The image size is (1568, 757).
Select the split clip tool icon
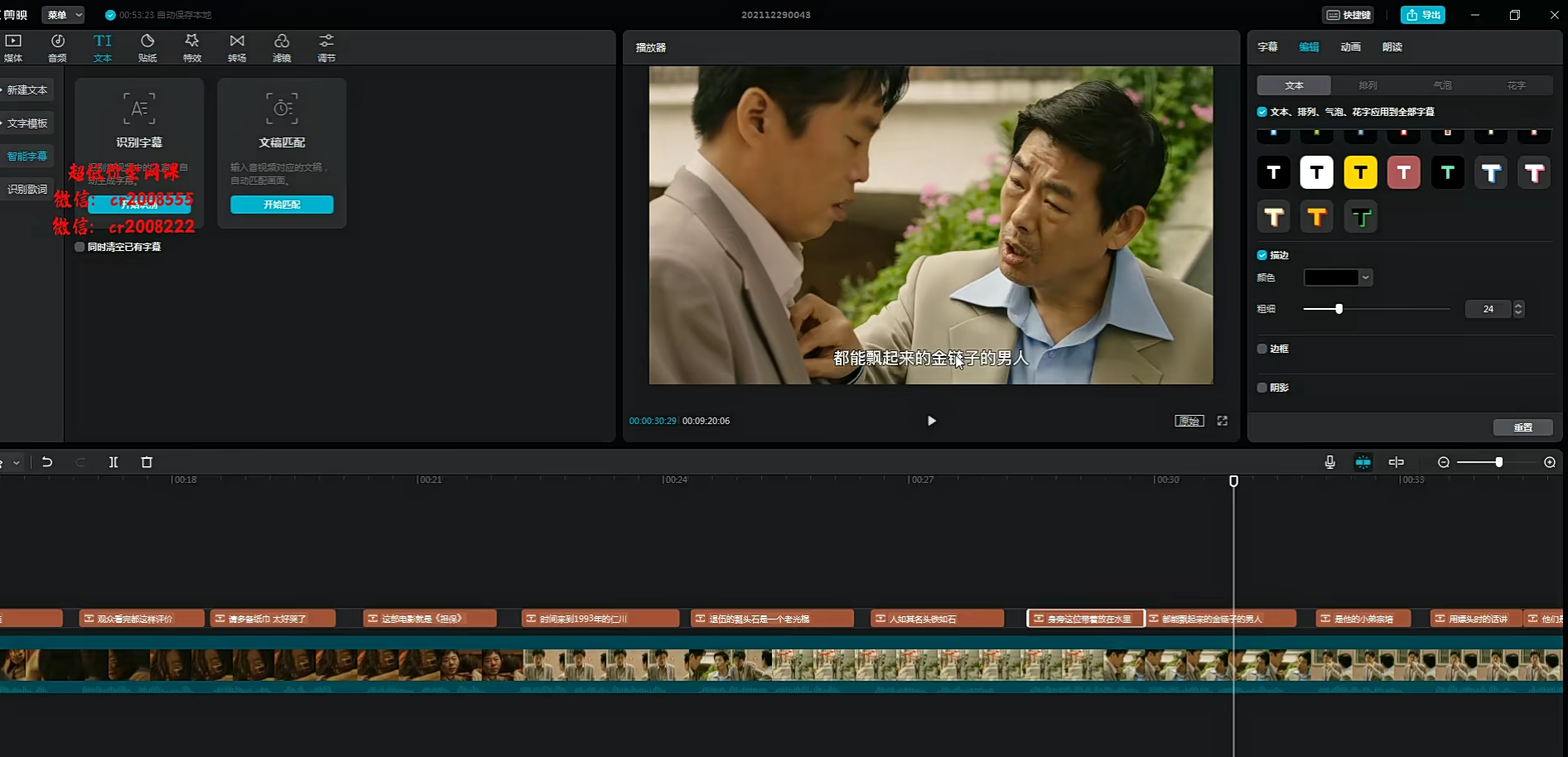point(113,462)
